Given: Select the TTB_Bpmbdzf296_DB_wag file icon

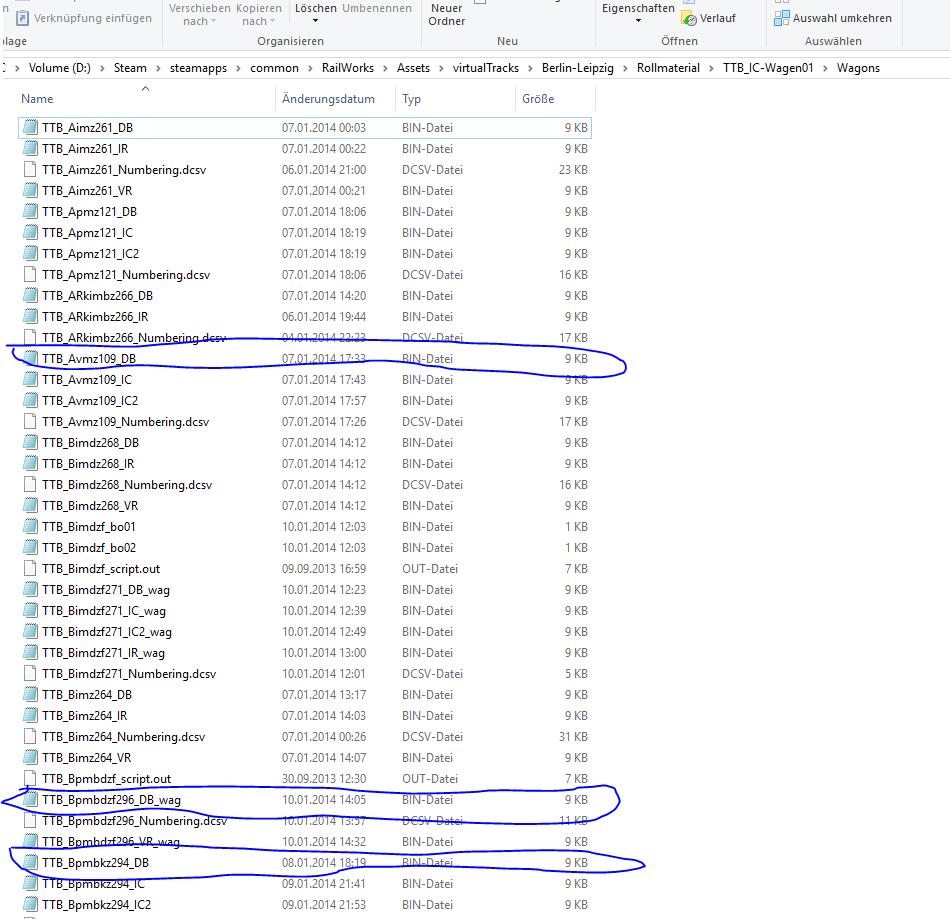Looking at the screenshot, I should 30,800.
